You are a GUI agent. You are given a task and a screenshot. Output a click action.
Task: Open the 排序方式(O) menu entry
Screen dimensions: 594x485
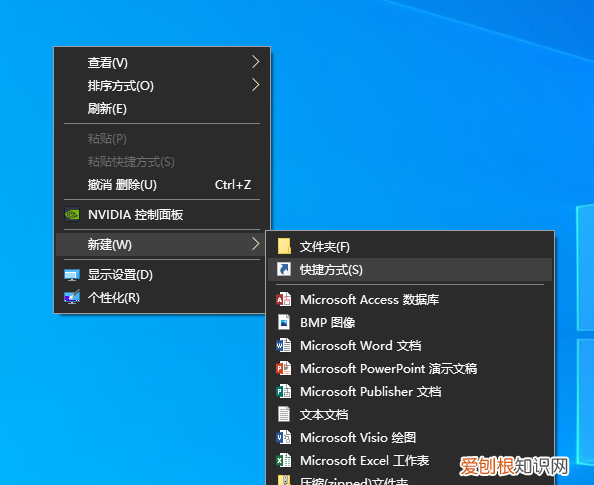[x=163, y=86]
